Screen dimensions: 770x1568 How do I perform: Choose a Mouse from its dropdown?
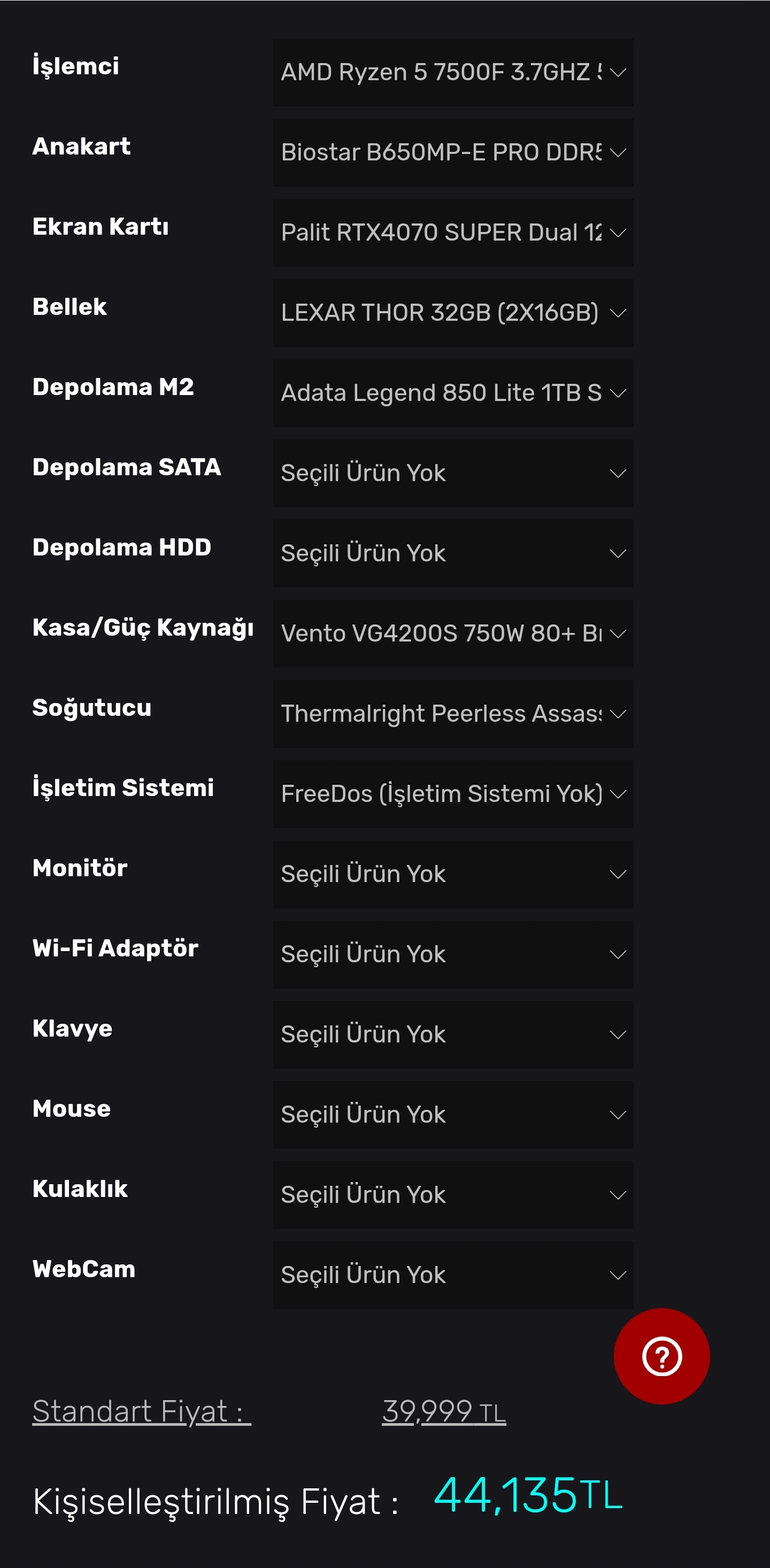point(452,1115)
